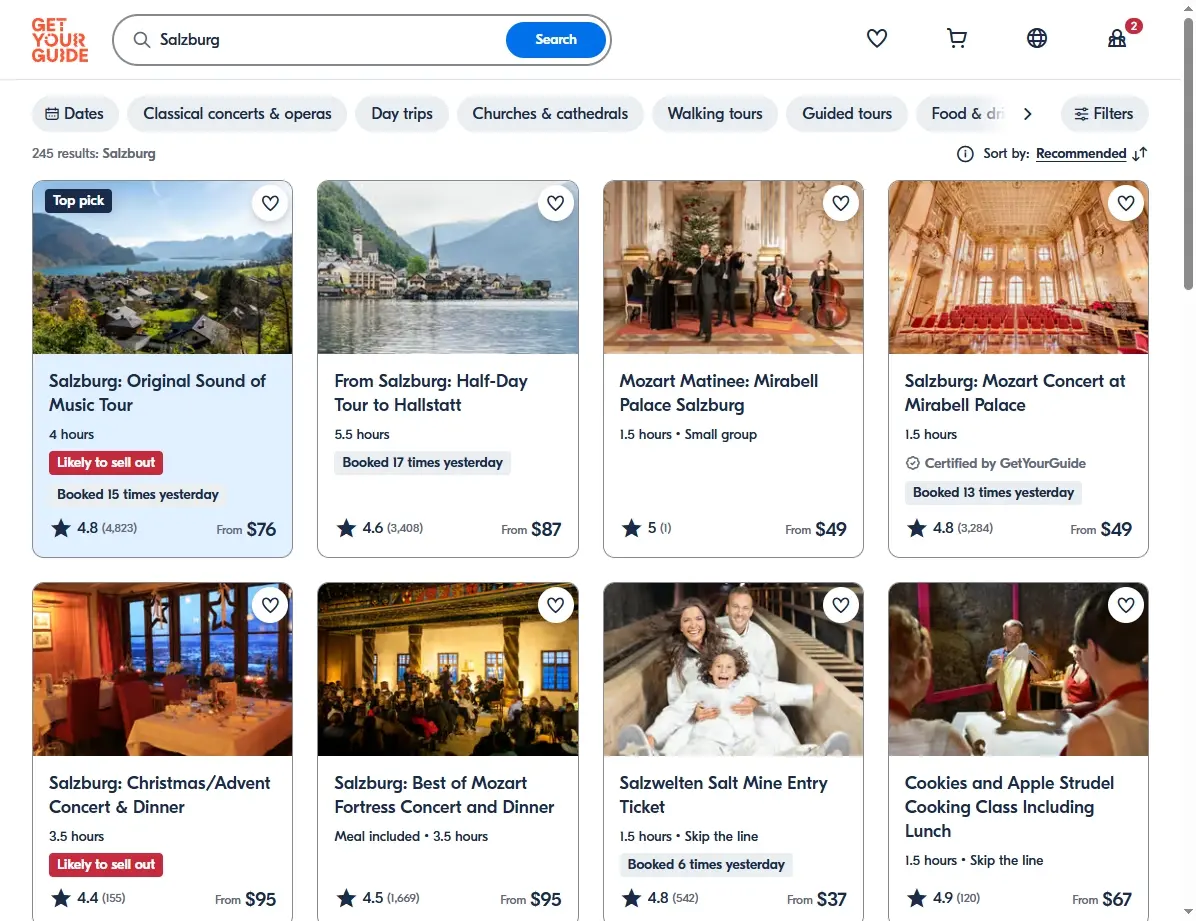The width and height of the screenshot is (1196, 921).
Task: Favorite the Apple Strudel Cooking Class
Action: [1126, 605]
